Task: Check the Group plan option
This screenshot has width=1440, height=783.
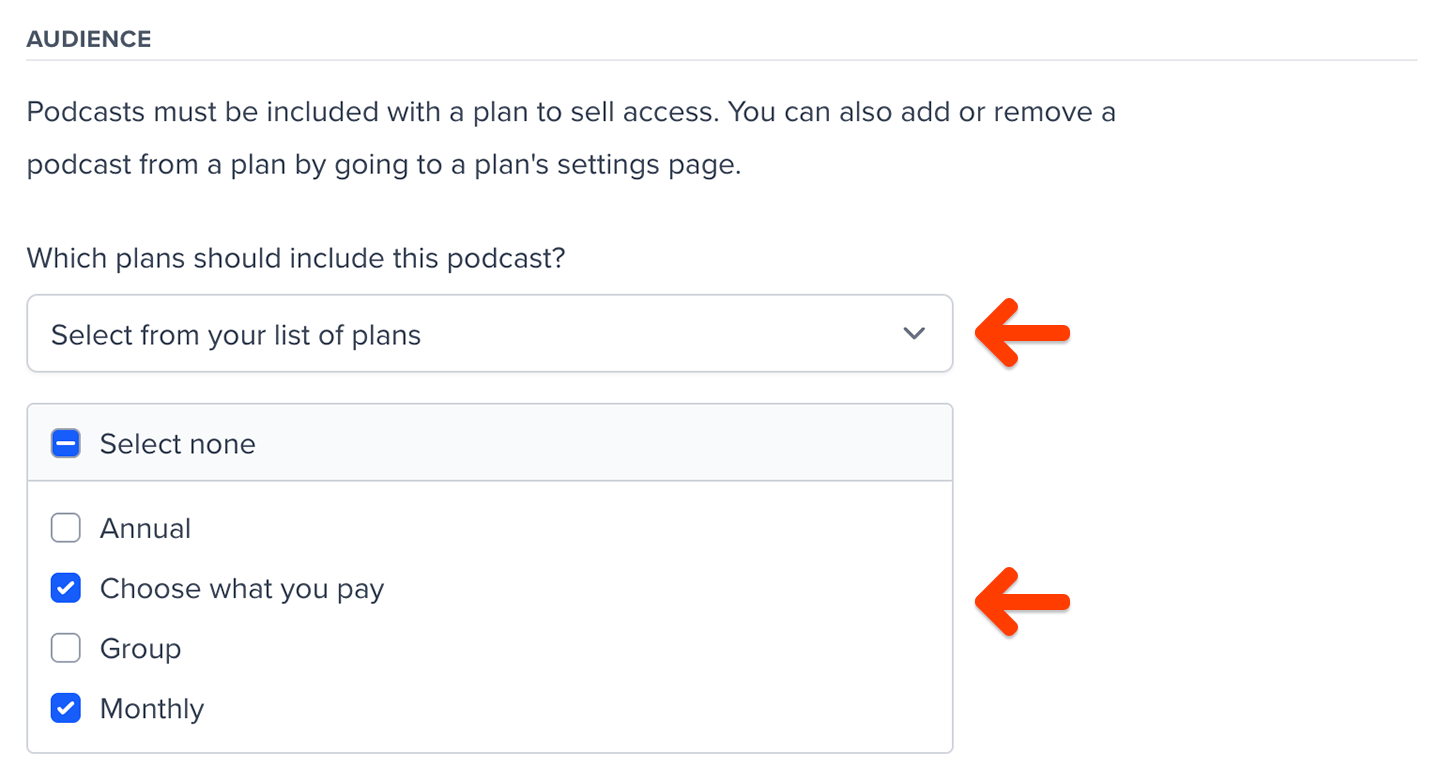Action: tap(65, 648)
